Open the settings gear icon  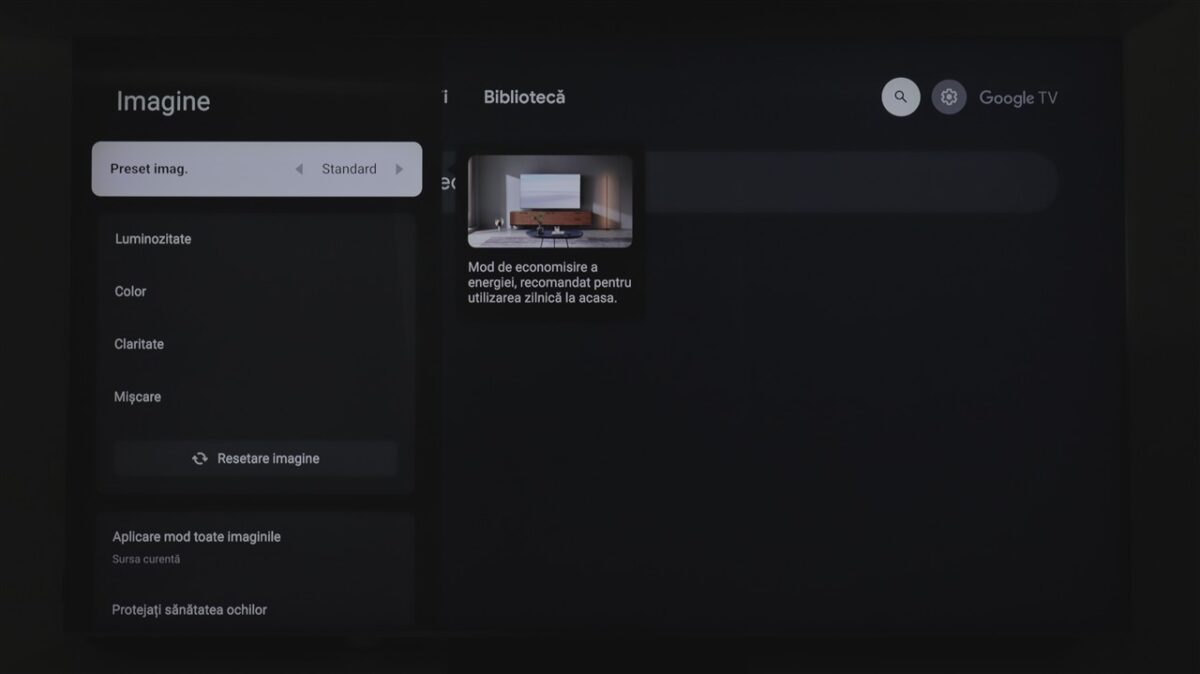click(x=949, y=97)
